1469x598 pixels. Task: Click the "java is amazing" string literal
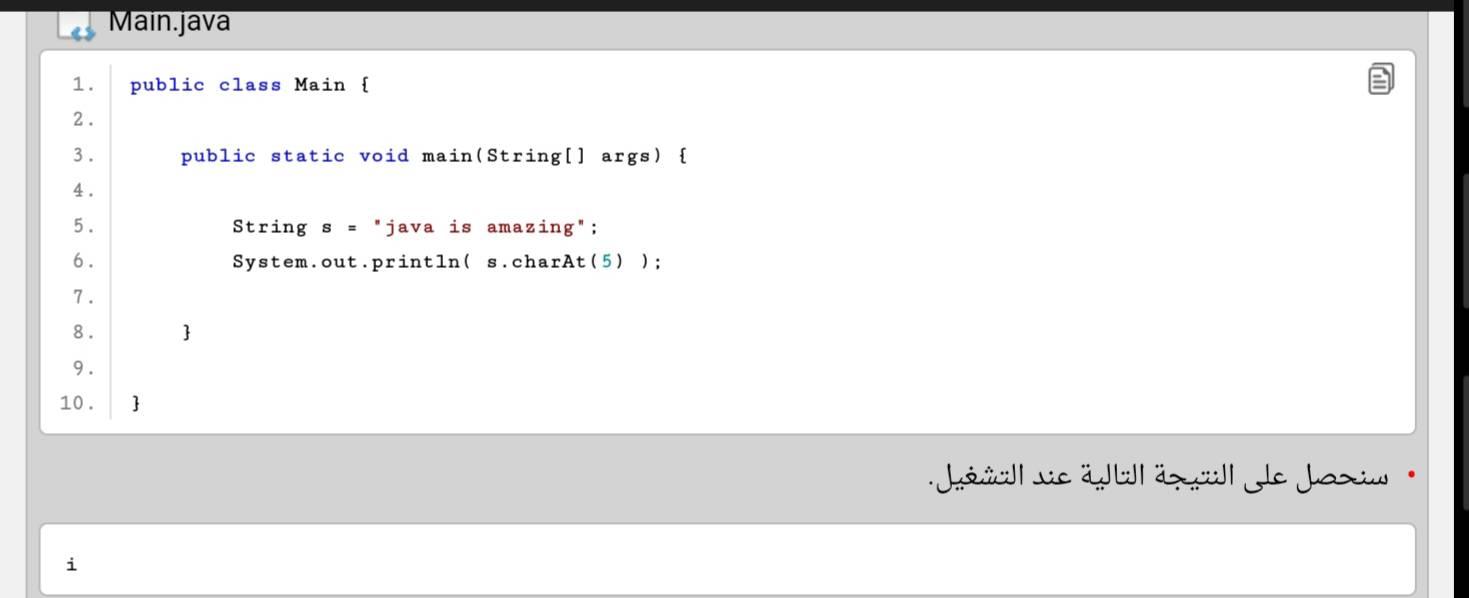pos(479,227)
